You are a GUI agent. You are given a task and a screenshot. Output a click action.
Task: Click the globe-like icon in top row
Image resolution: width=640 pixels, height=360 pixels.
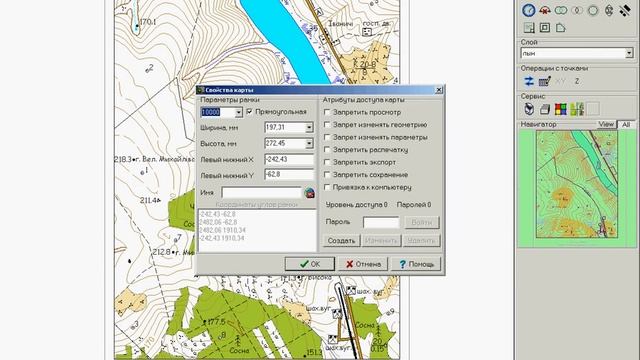point(609,10)
